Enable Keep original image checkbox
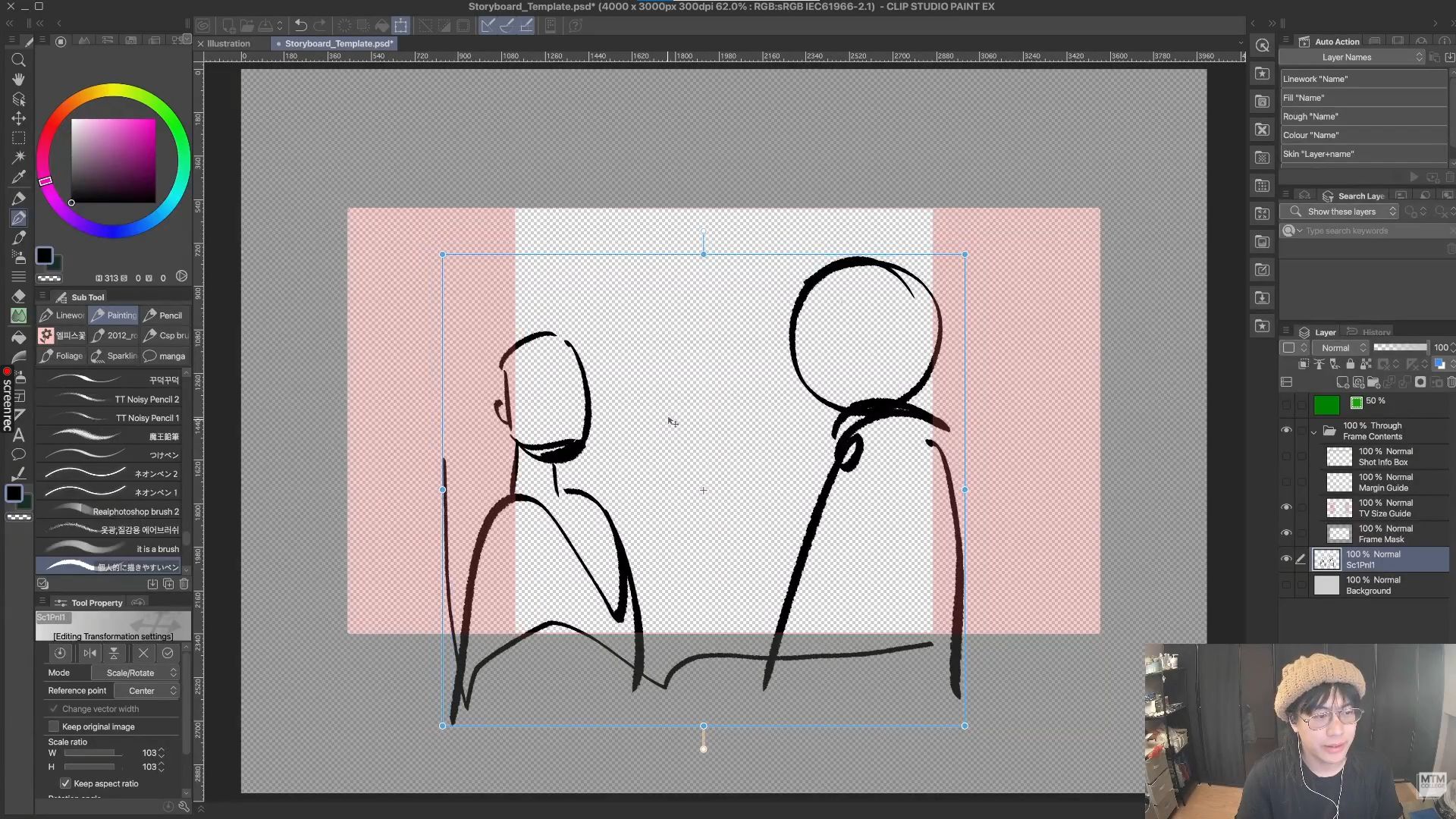 click(x=54, y=726)
